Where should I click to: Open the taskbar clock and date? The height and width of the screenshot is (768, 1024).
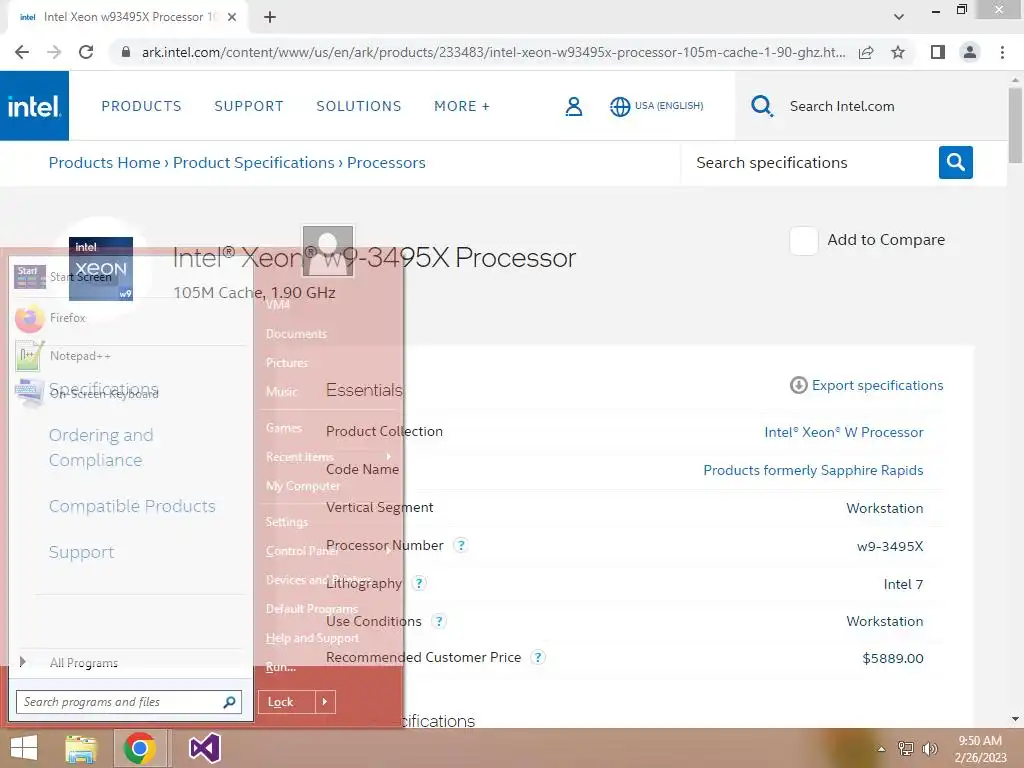[980, 749]
